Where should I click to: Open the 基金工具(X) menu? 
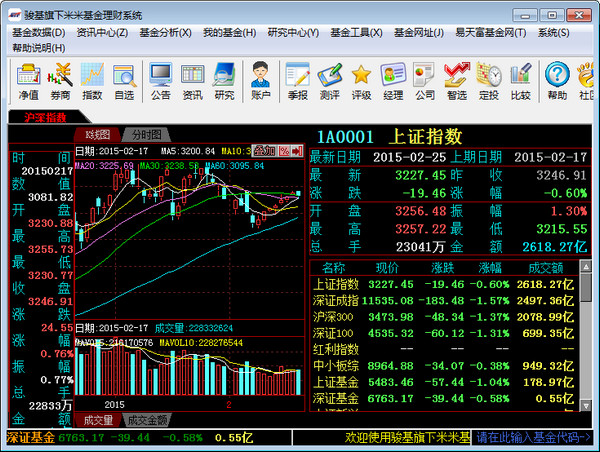coord(356,33)
